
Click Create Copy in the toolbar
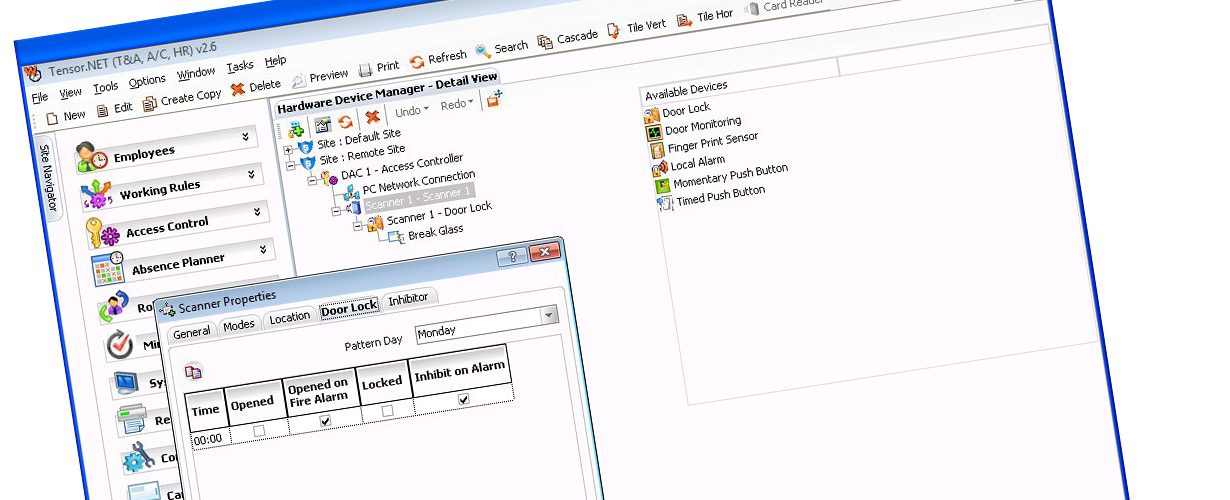tap(182, 99)
